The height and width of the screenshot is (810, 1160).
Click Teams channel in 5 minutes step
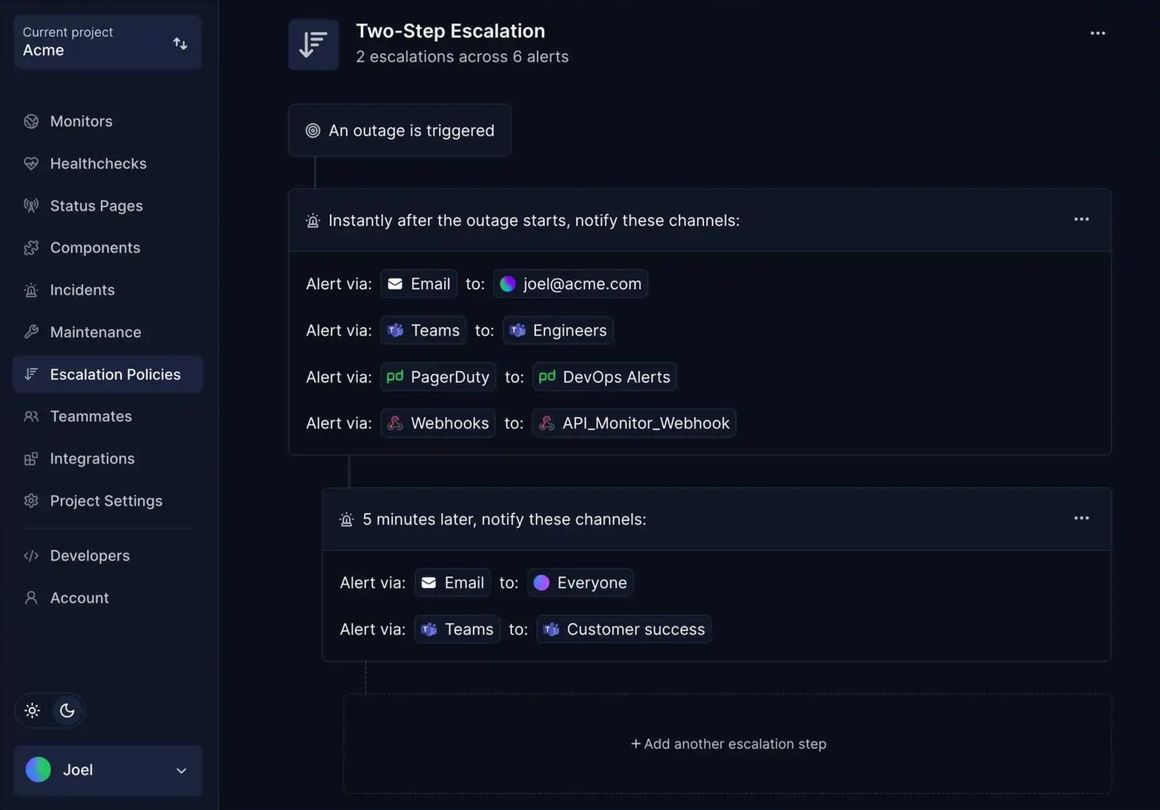(457, 630)
